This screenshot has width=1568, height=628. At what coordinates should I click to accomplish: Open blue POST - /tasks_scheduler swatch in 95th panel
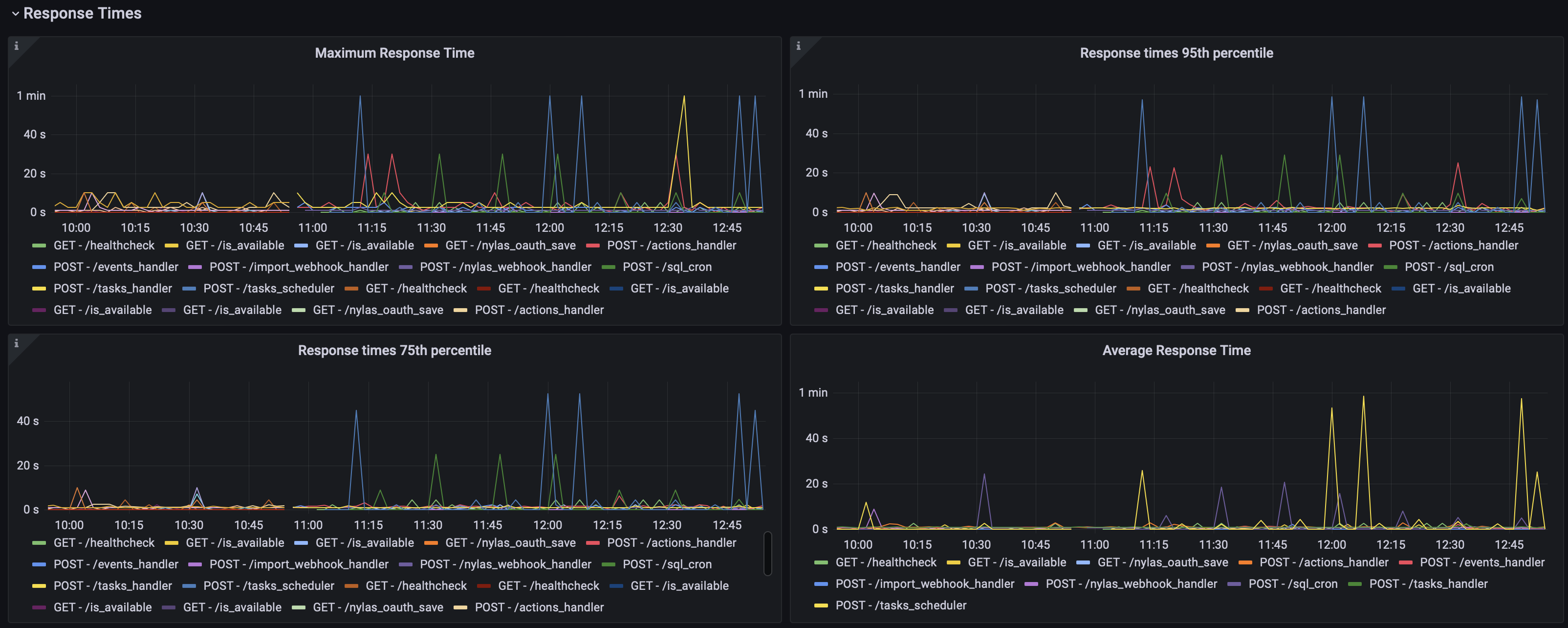coord(971,289)
